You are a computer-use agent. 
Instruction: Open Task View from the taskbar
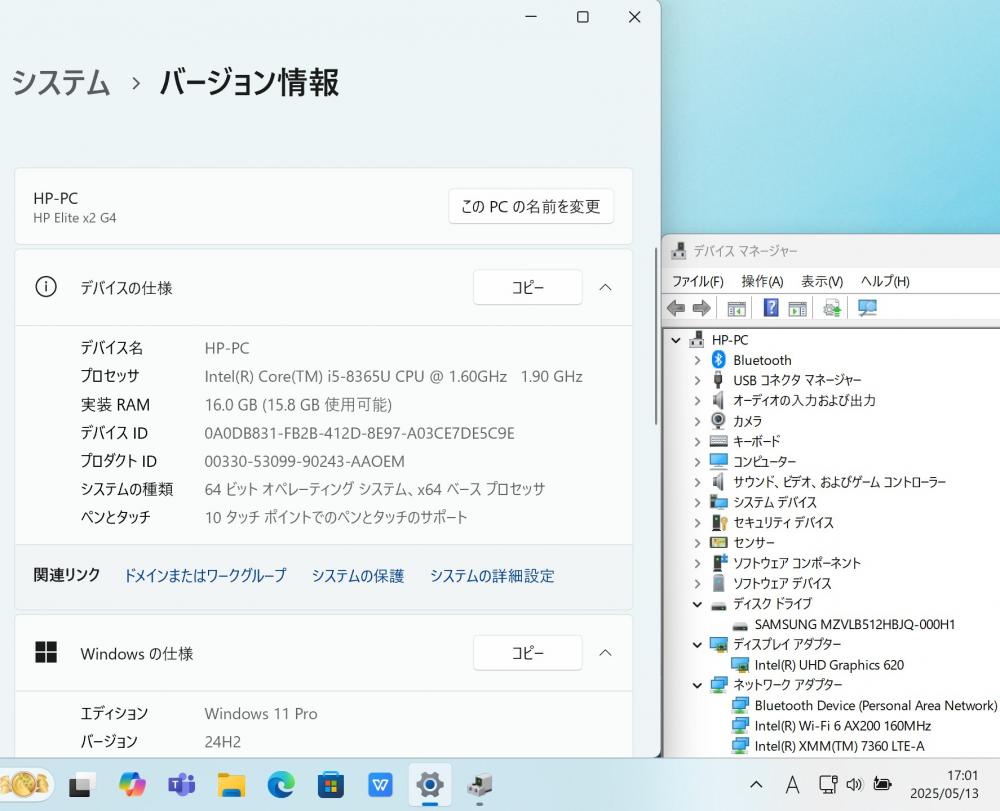[82, 785]
